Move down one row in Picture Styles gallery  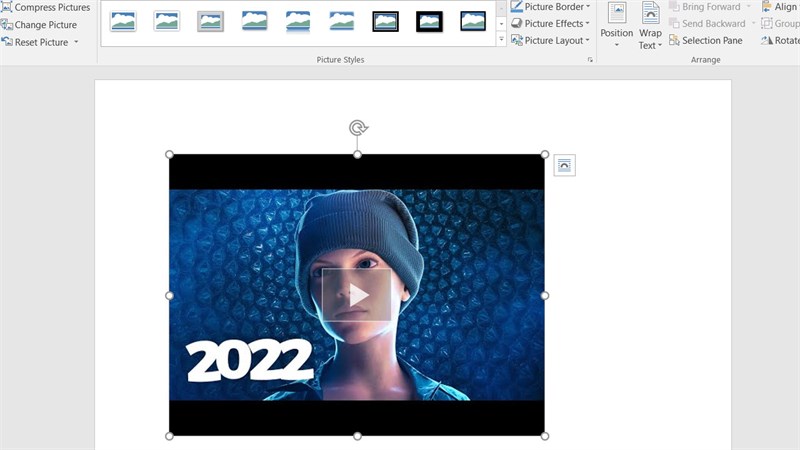click(501, 24)
